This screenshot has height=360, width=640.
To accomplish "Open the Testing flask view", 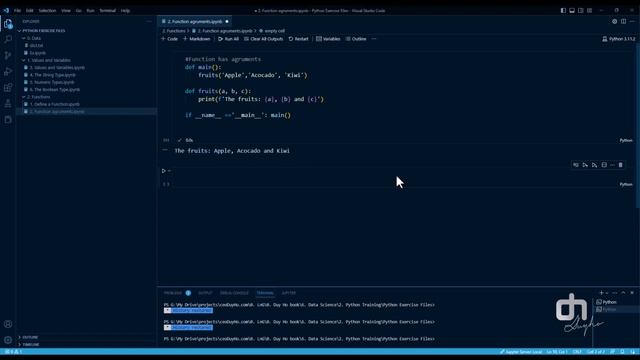I will tap(8, 103).
